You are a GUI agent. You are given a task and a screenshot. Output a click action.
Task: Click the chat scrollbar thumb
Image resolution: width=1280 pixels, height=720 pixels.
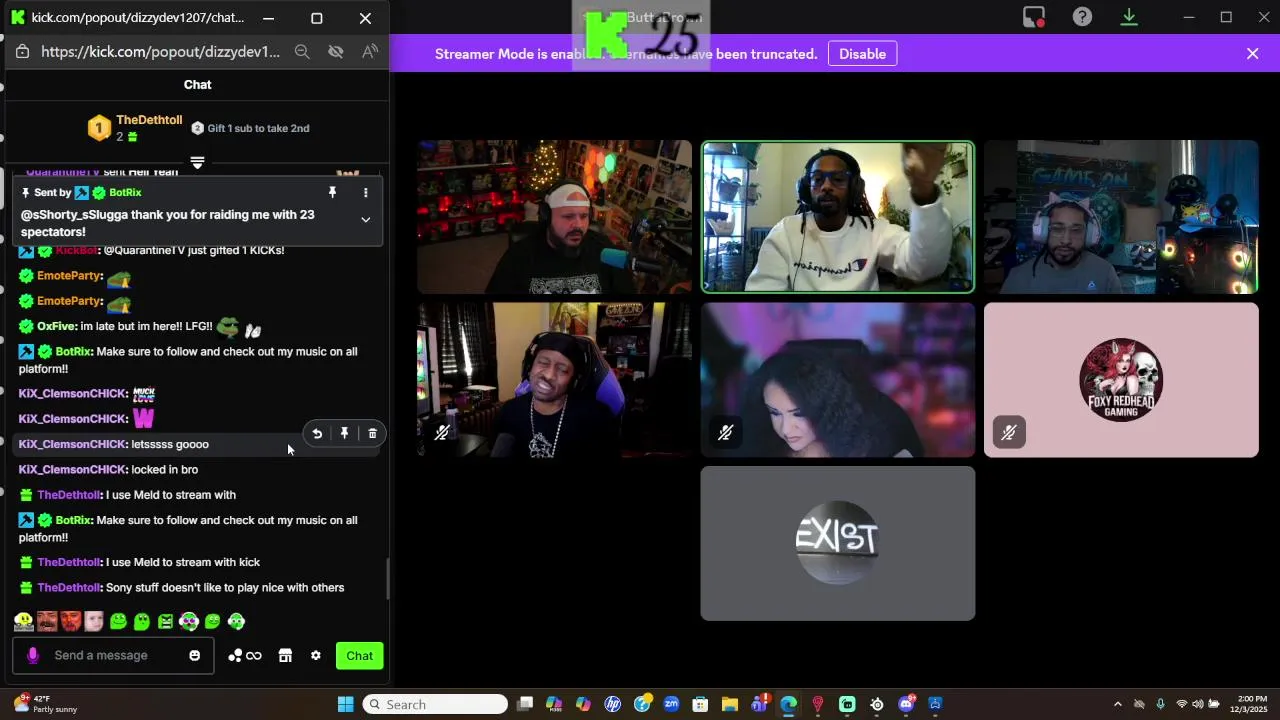(x=388, y=579)
